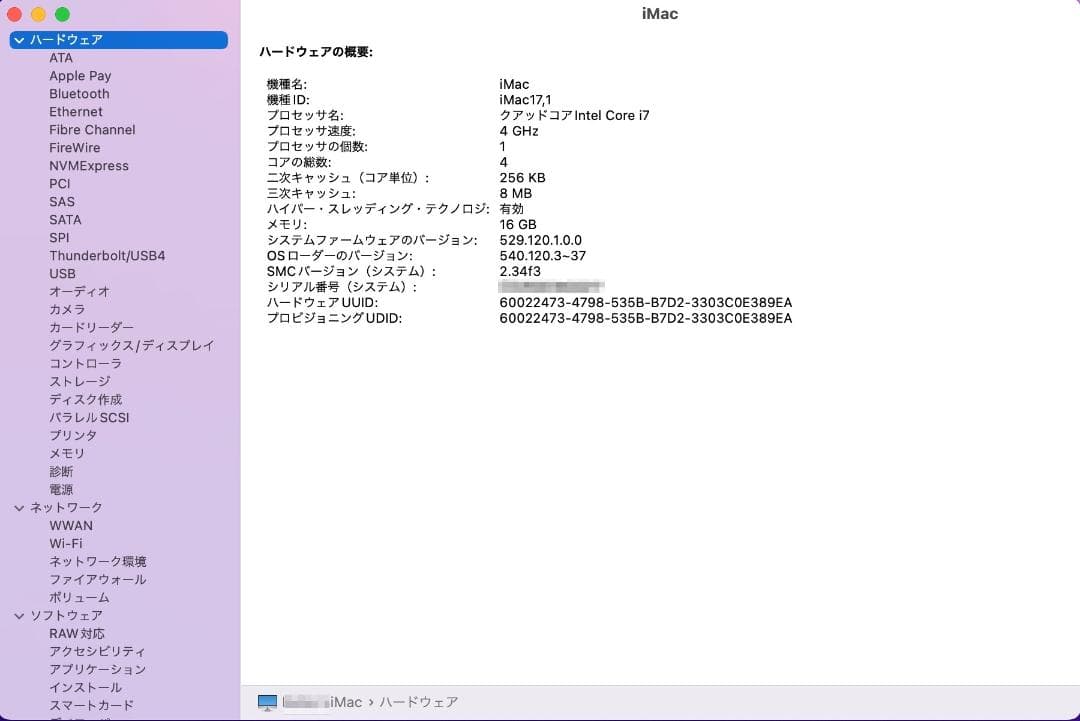Screen dimensions: 1080x721
Task: Click the 4 GHz processor speed value
Action: pyautogui.click(x=519, y=131)
